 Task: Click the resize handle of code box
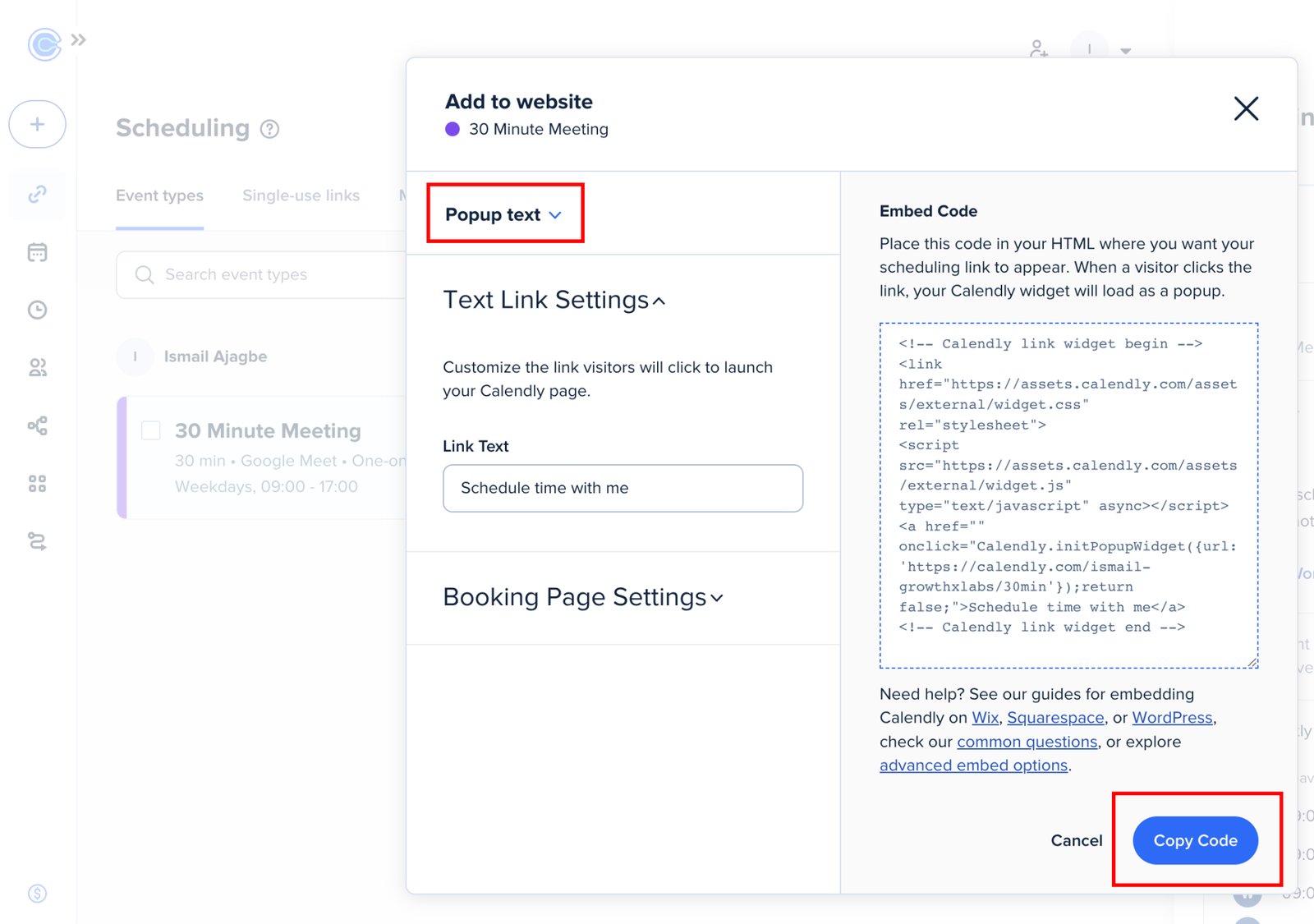[x=1252, y=663]
